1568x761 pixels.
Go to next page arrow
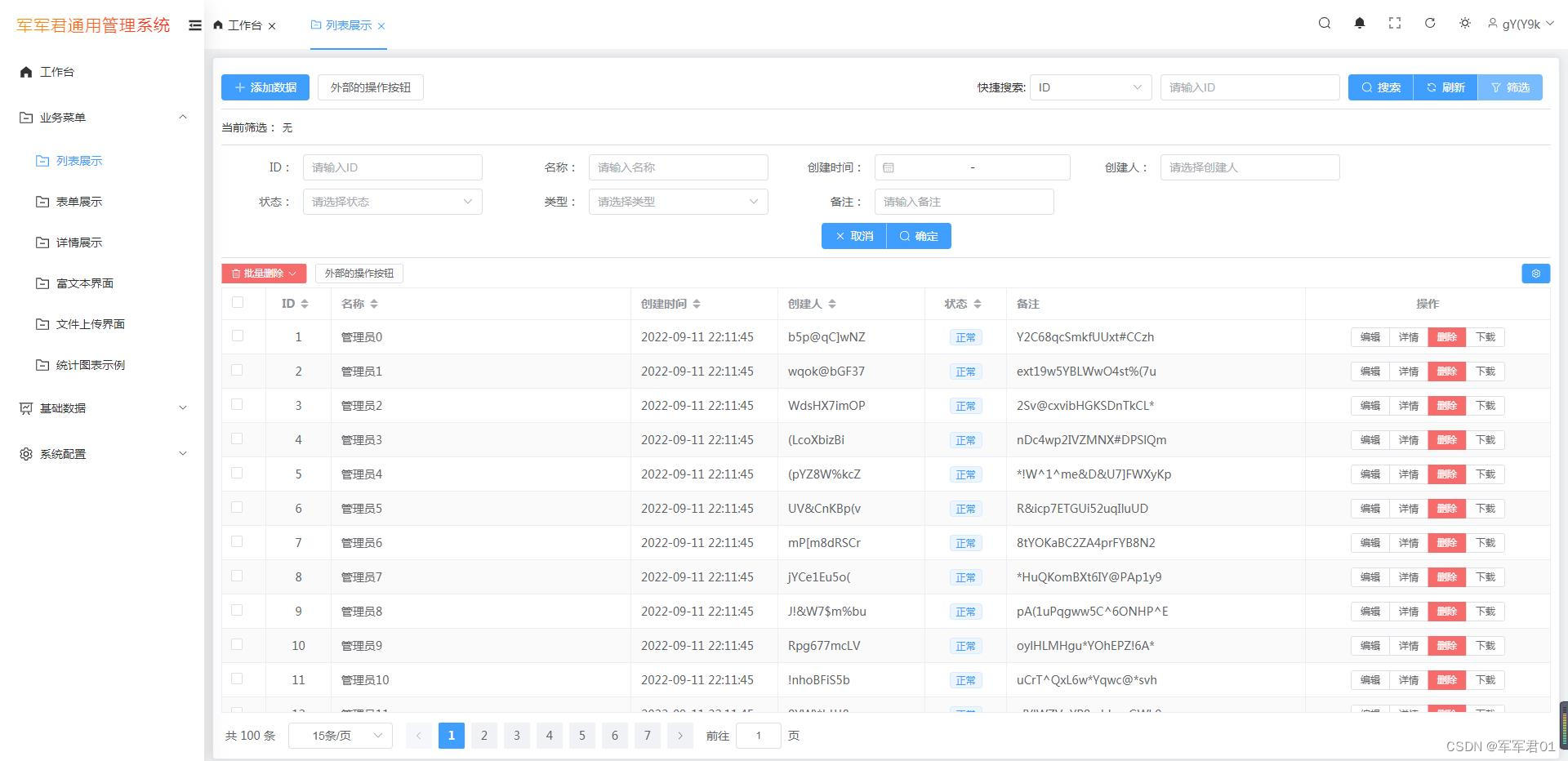pyautogui.click(x=680, y=736)
